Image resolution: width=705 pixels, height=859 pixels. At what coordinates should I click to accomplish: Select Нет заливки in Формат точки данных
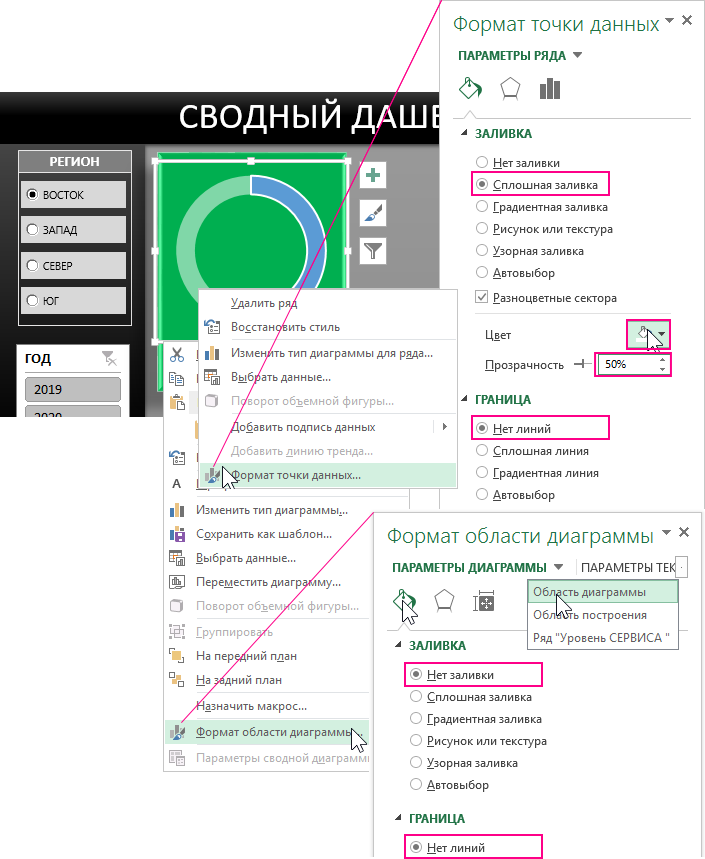click(x=518, y=163)
